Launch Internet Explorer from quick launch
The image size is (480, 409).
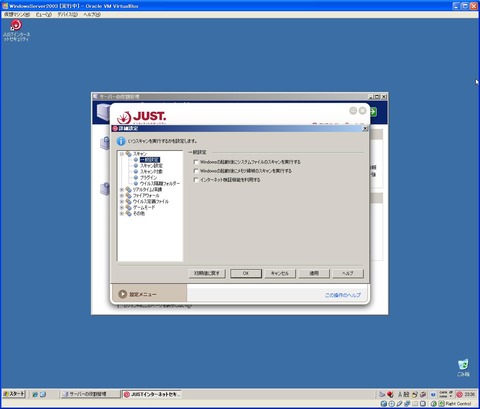(x=35, y=394)
